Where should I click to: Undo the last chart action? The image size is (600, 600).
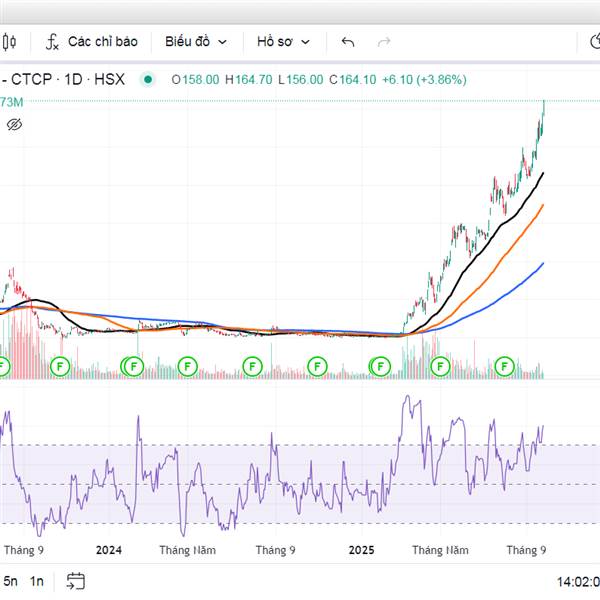[348, 42]
